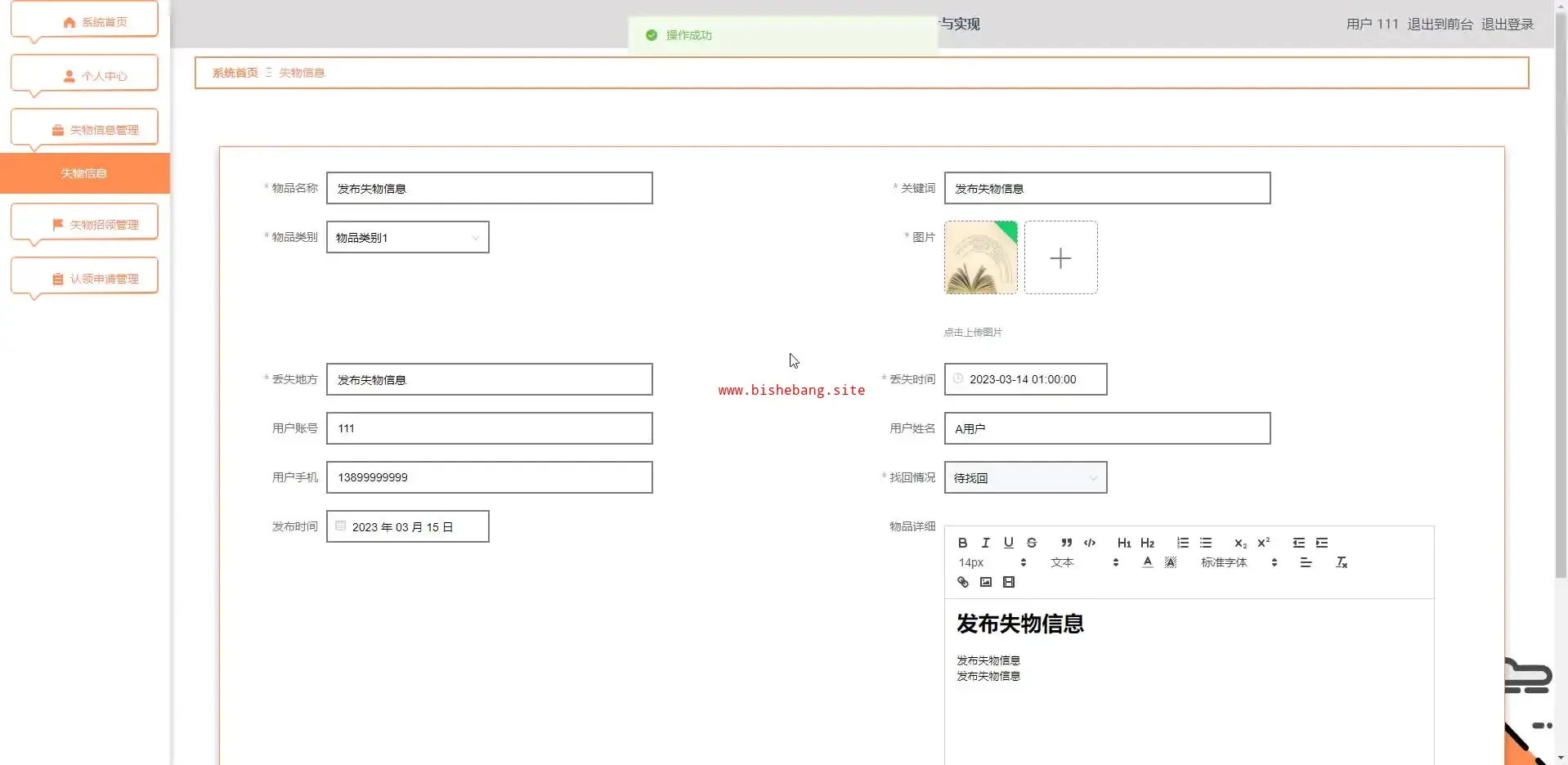The height and width of the screenshot is (765, 1568).
Task: Insert a video in the editor
Action: (x=1009, y=582)
